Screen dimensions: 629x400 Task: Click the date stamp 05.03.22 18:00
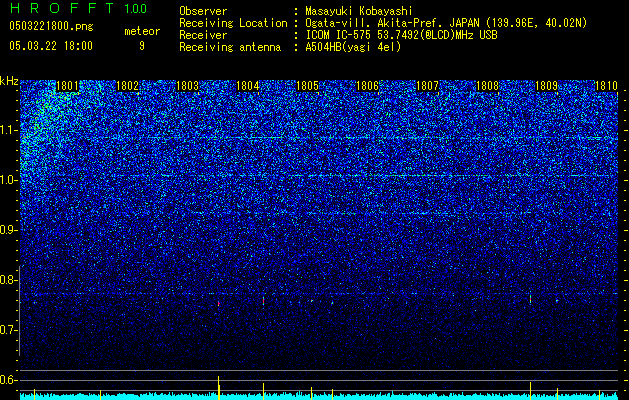[x=51, y=46]
